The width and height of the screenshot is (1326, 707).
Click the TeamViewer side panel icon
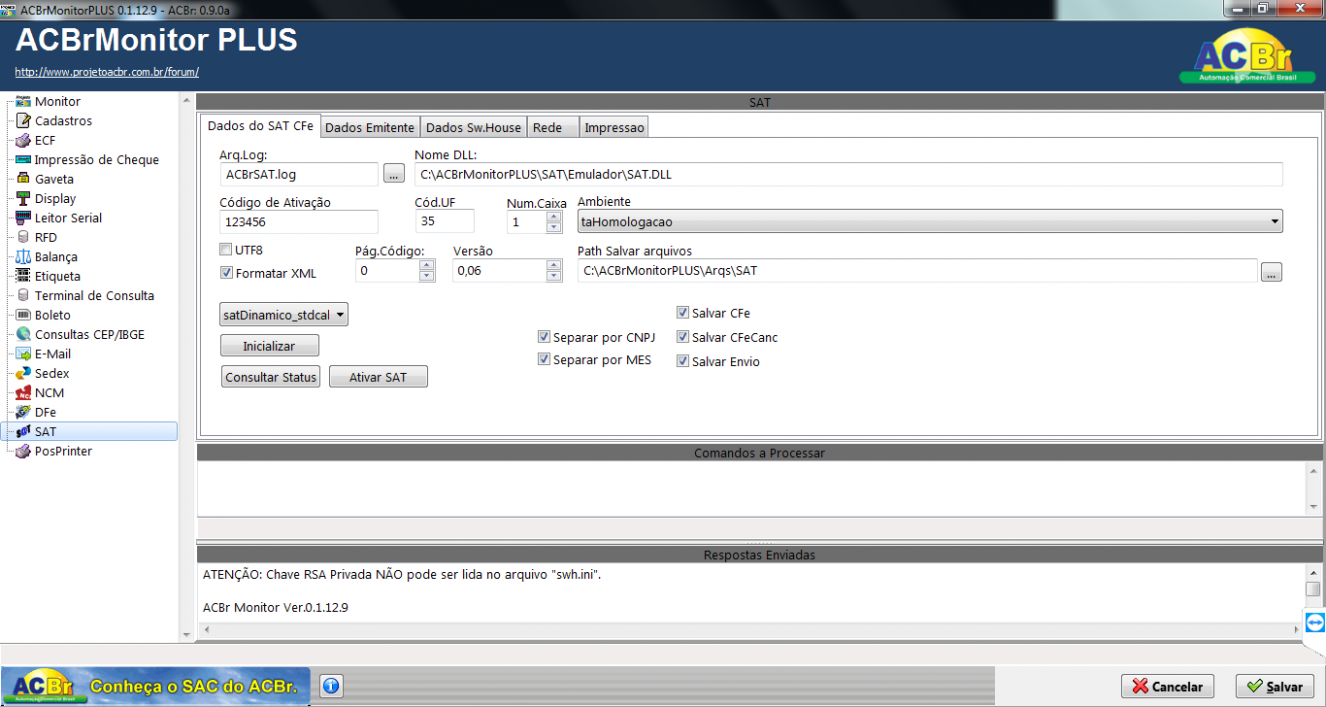pos(1315,622)
